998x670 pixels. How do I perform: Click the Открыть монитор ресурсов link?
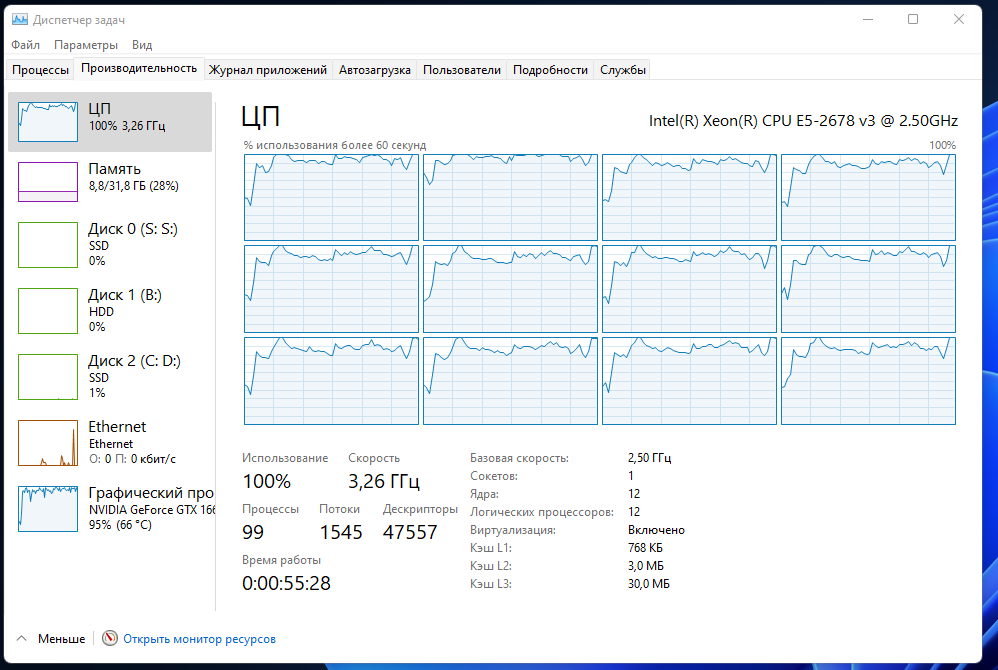(199, 638)
